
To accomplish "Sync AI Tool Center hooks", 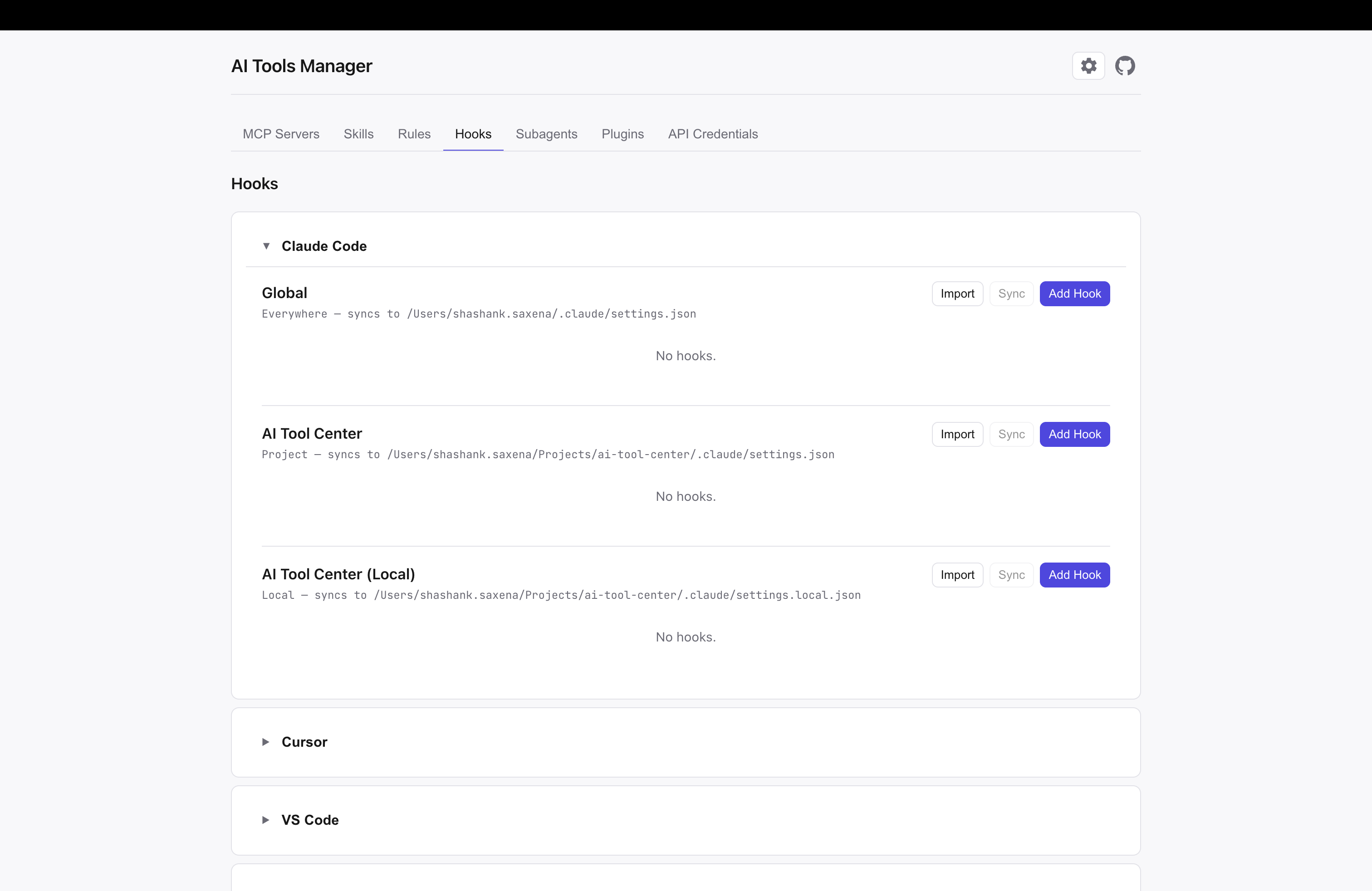I will [x=1011, y=434].
